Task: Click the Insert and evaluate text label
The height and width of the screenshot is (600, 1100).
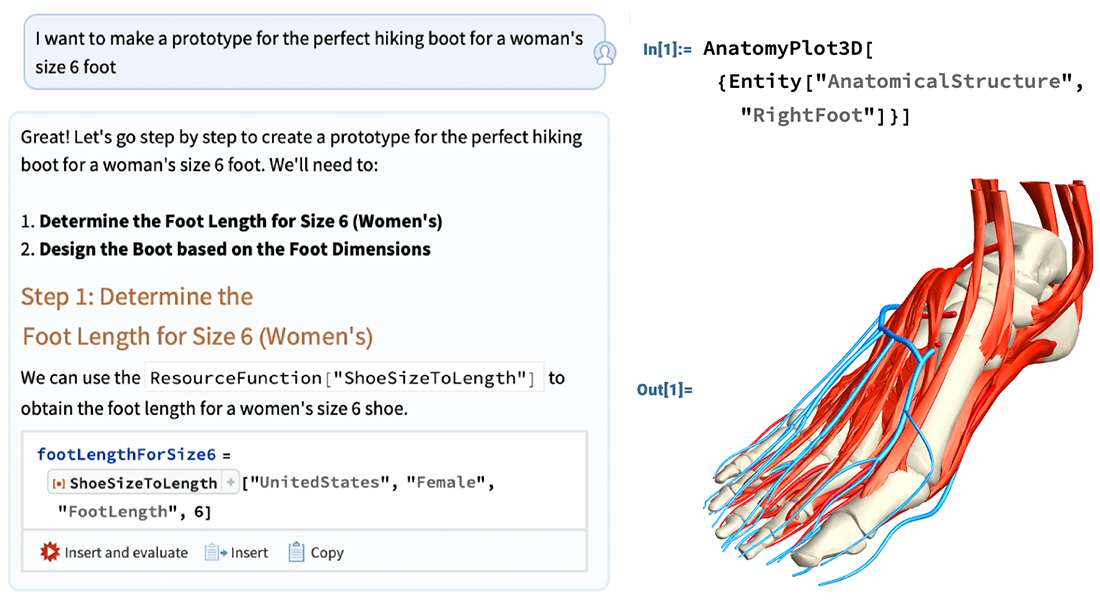Action: (126, 553)
